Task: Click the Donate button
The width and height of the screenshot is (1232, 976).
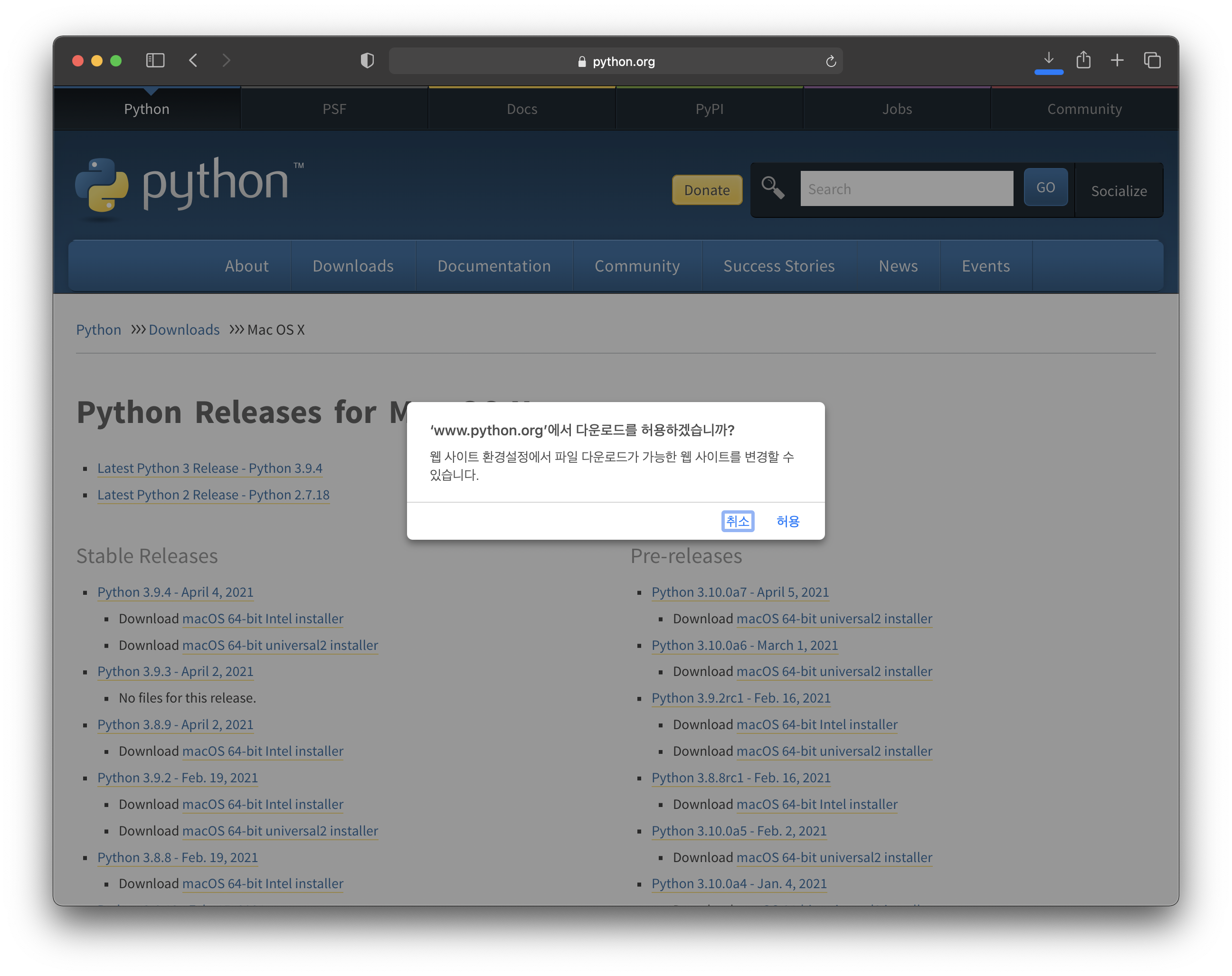Action: [x=705, y=189]
